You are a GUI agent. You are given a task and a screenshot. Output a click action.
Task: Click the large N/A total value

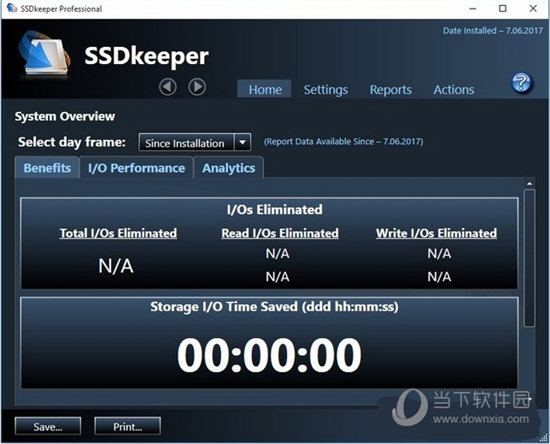pos(116,266)
